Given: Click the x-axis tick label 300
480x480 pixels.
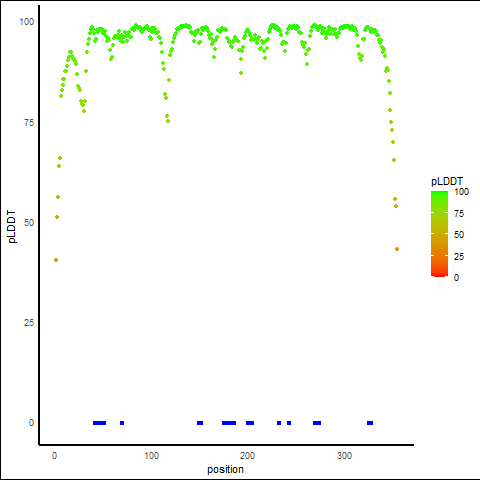Looking at the screenshot, I should pos(344,456).
